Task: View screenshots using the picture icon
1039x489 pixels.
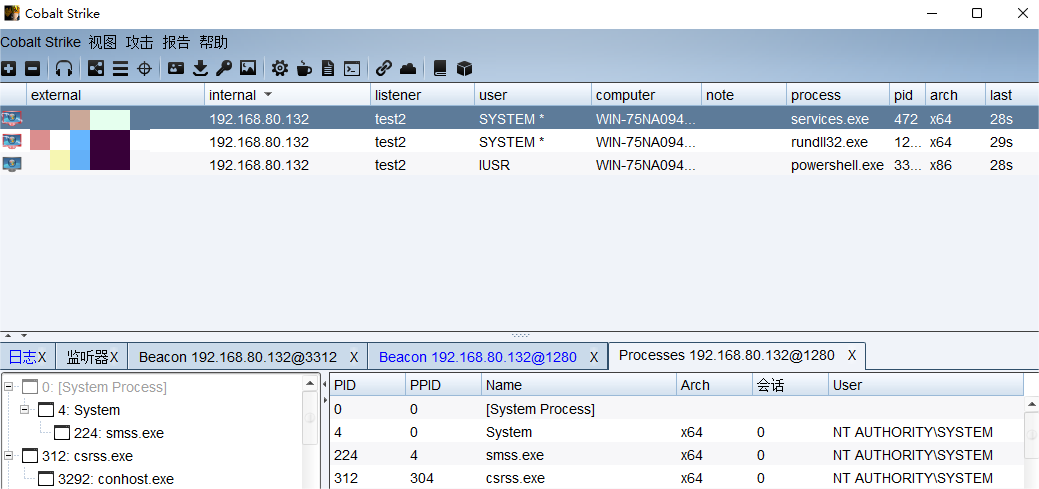Action: [x=248, y=68]
